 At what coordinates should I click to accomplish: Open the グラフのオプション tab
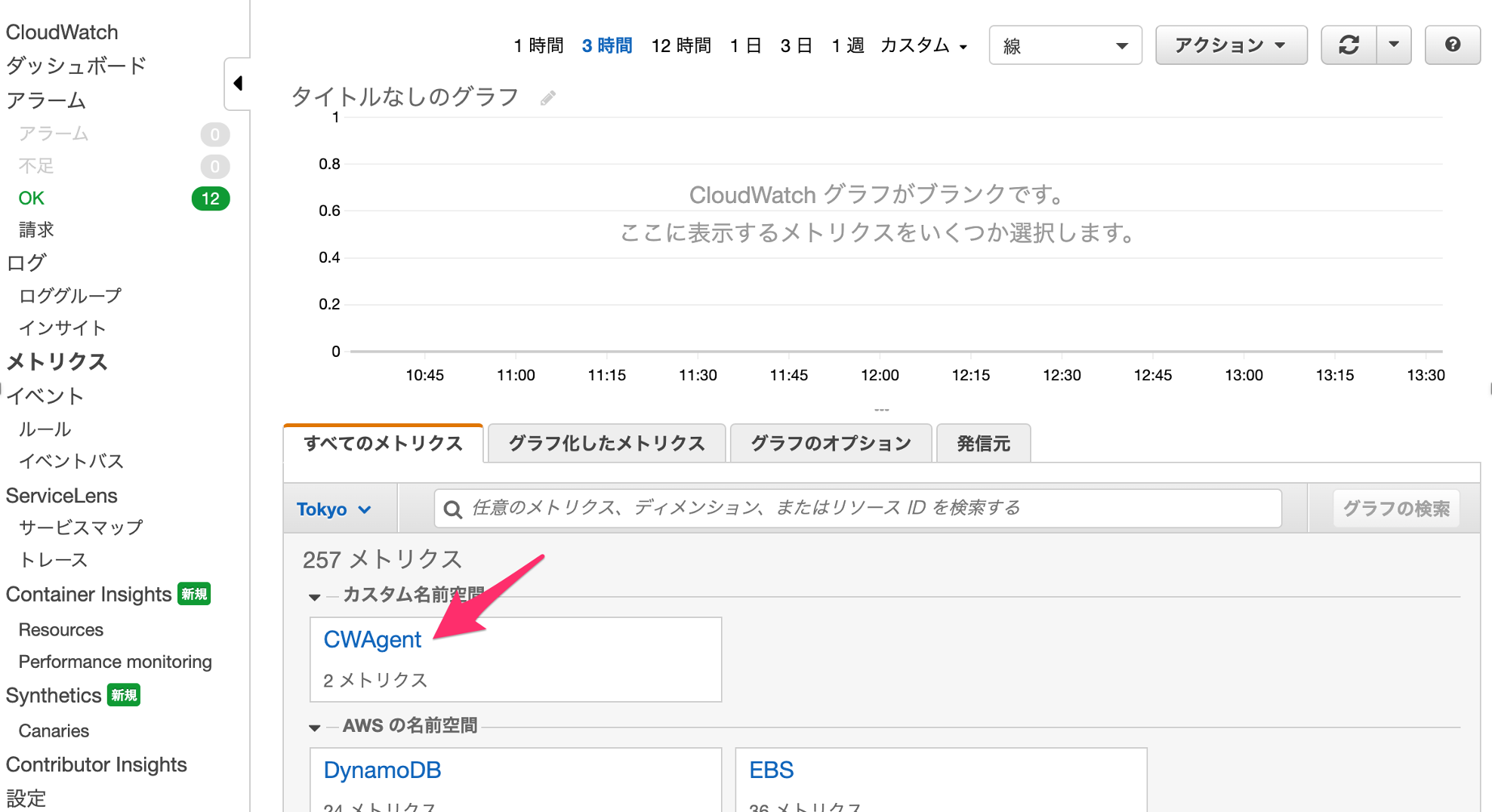pos(831,443)
